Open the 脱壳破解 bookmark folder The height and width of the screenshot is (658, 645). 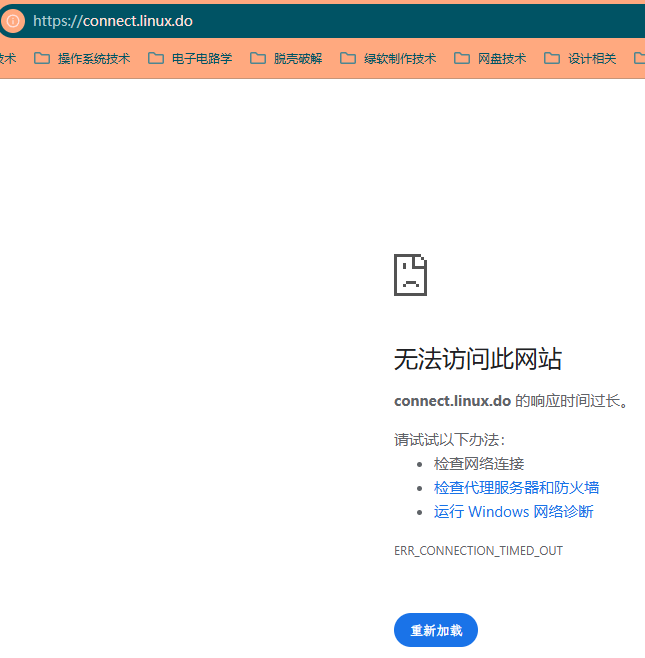(x=286, y=59)
